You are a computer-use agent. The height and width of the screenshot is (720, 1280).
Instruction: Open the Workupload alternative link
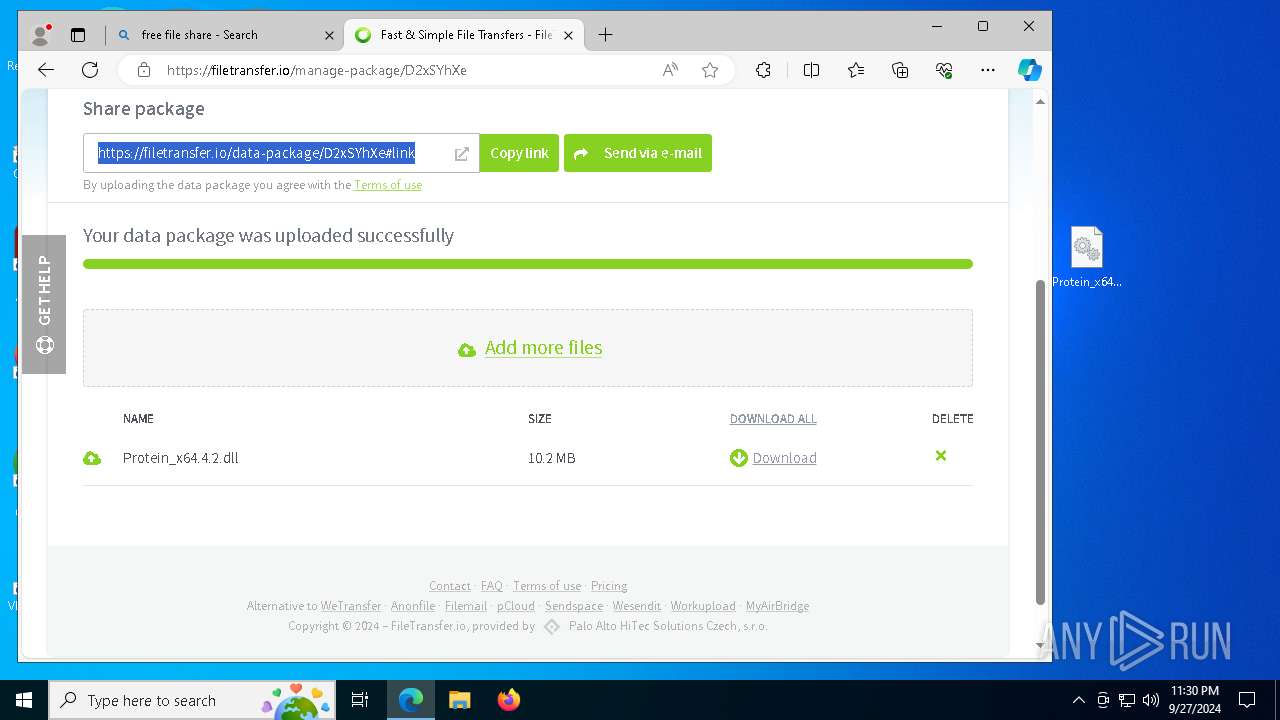coord(703,606)
